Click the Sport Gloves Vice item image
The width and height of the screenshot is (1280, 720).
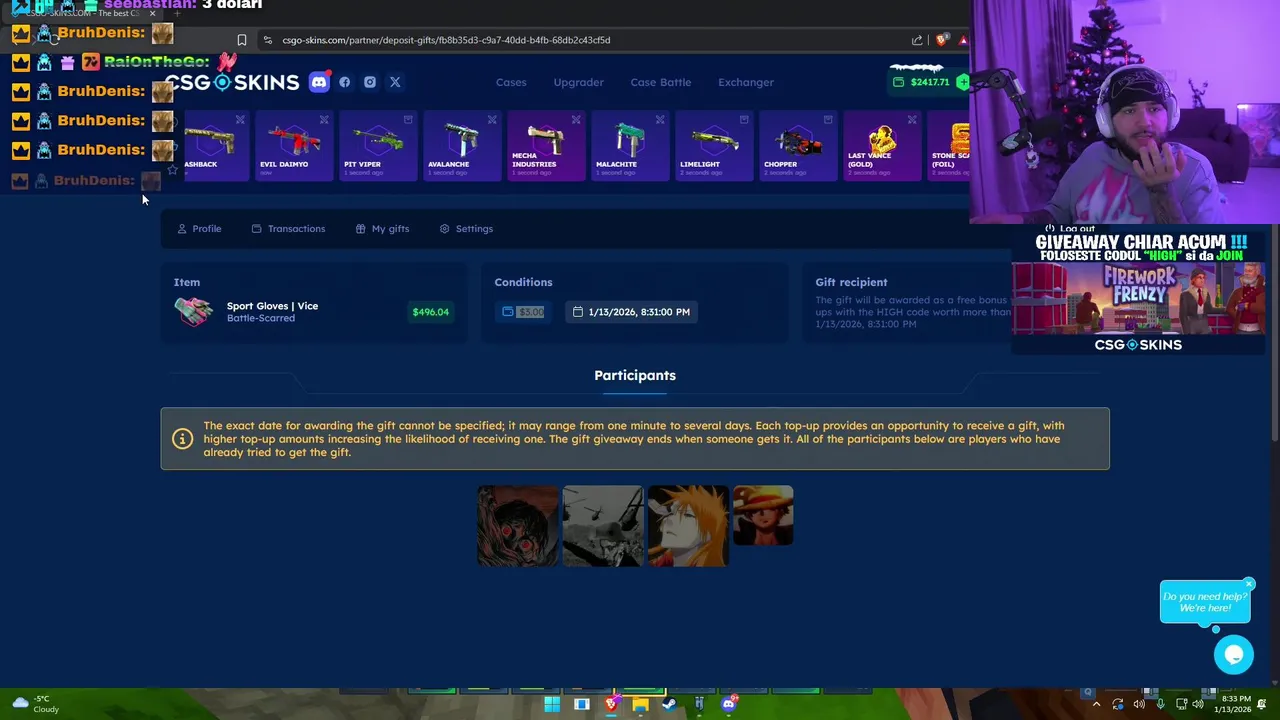pos(194,312)
